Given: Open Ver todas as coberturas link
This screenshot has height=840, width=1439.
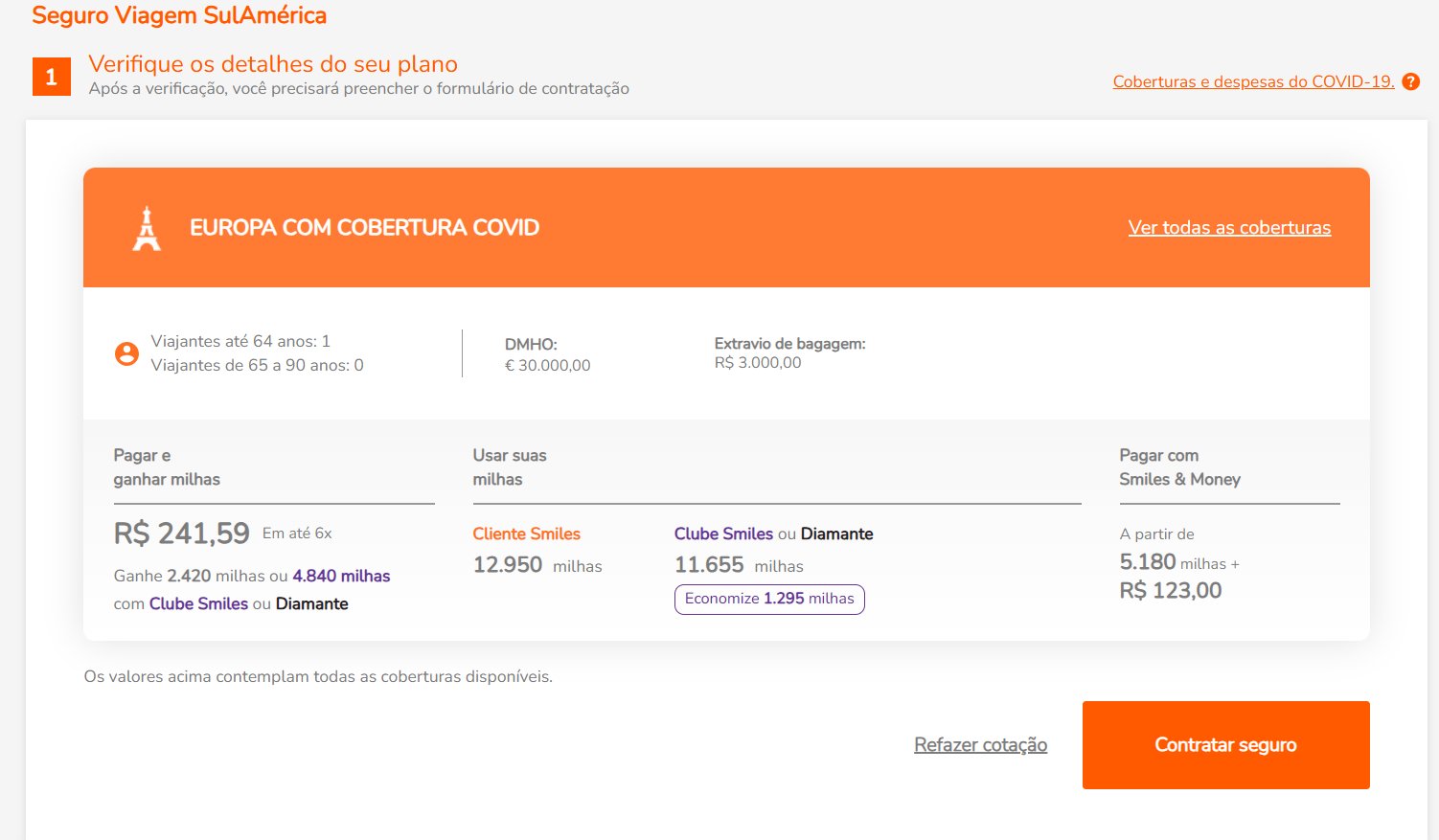Looking at the screenshot, I should (1229, 228).
